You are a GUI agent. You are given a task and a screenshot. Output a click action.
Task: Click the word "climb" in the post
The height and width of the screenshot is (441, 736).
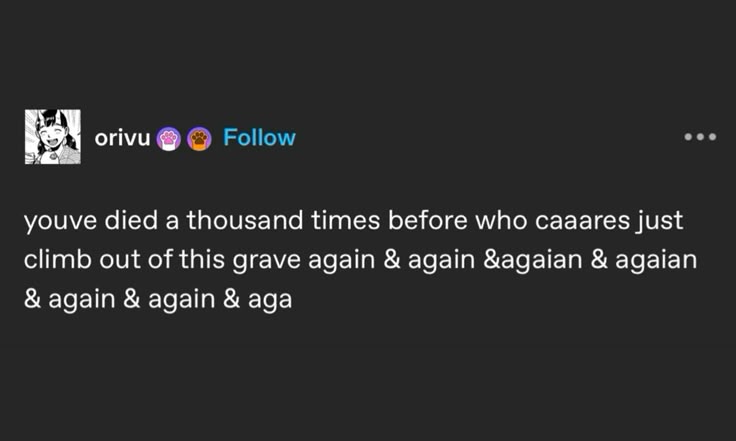click(53, 258)
